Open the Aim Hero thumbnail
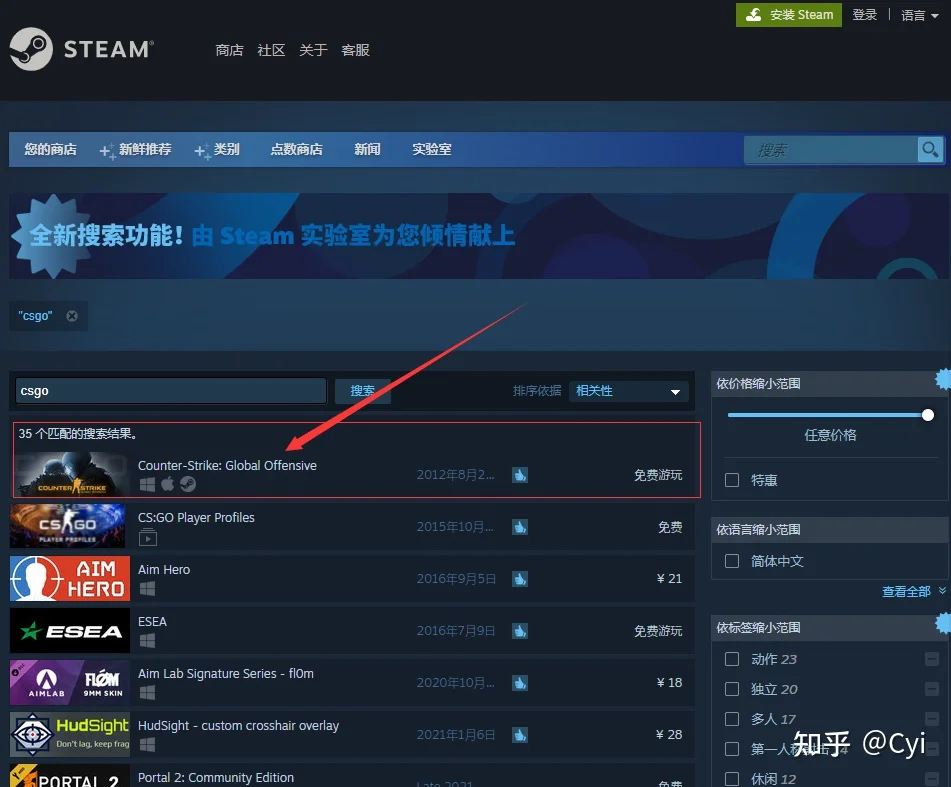951x787 pixels. tap(70, 578)
